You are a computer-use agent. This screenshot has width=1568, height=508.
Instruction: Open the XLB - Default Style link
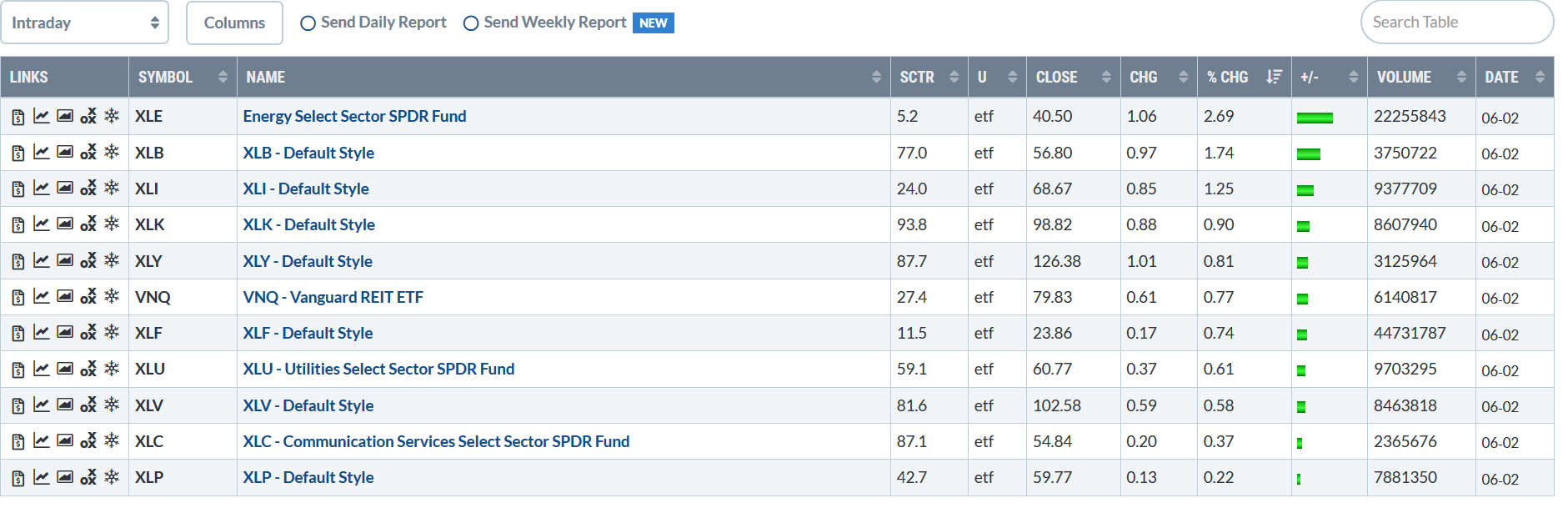tap(308, 153)
